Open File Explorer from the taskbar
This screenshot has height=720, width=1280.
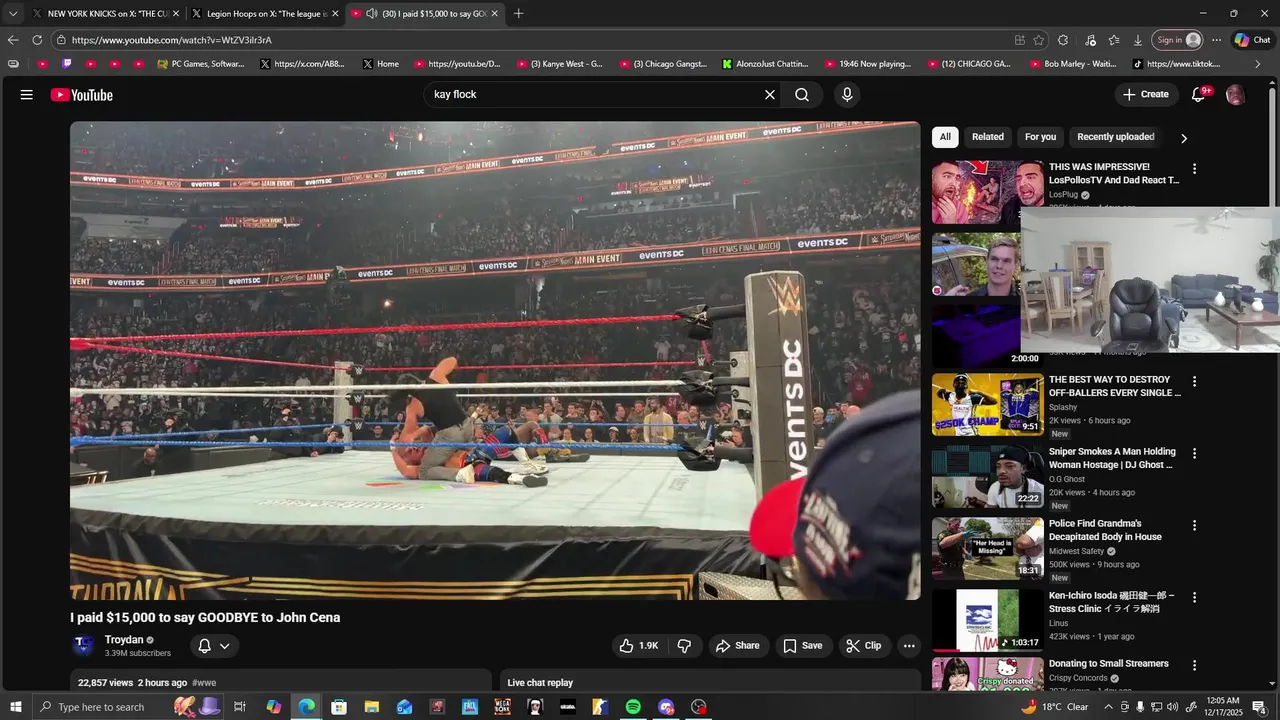(x=371, y=707)
